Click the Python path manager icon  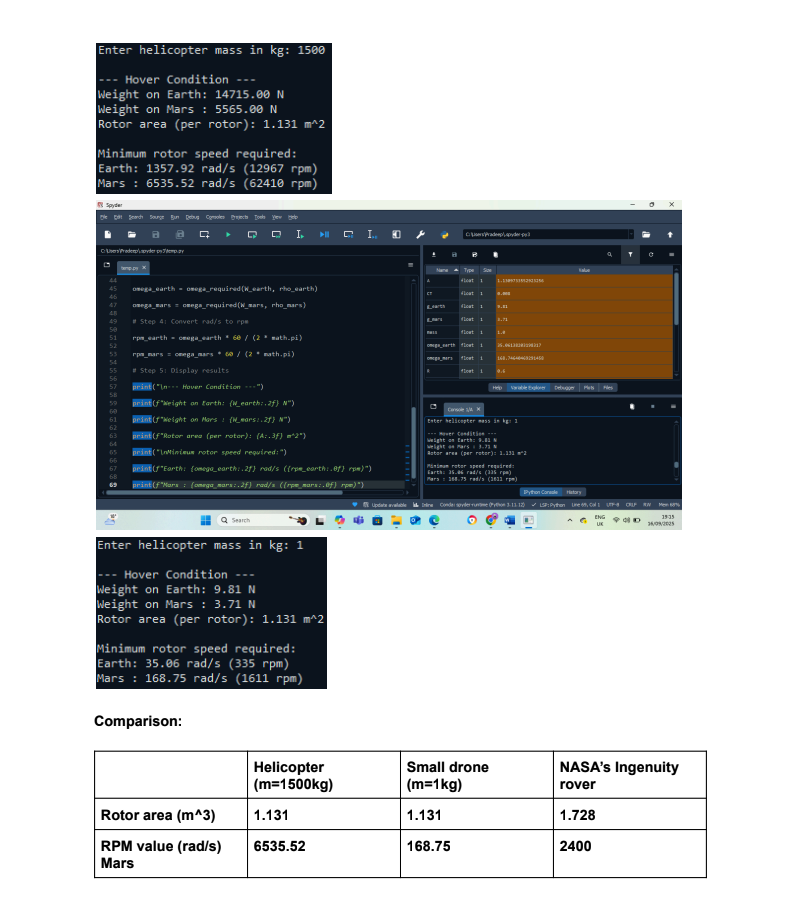click(x=444, y=234)
